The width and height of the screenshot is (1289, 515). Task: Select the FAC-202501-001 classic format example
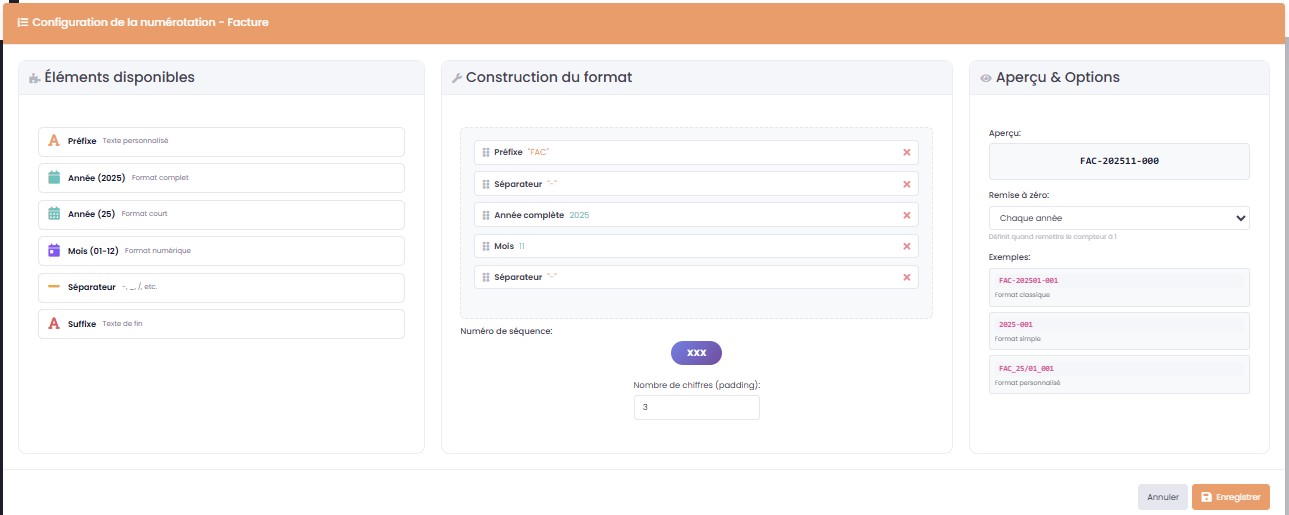pos(1119,287)
